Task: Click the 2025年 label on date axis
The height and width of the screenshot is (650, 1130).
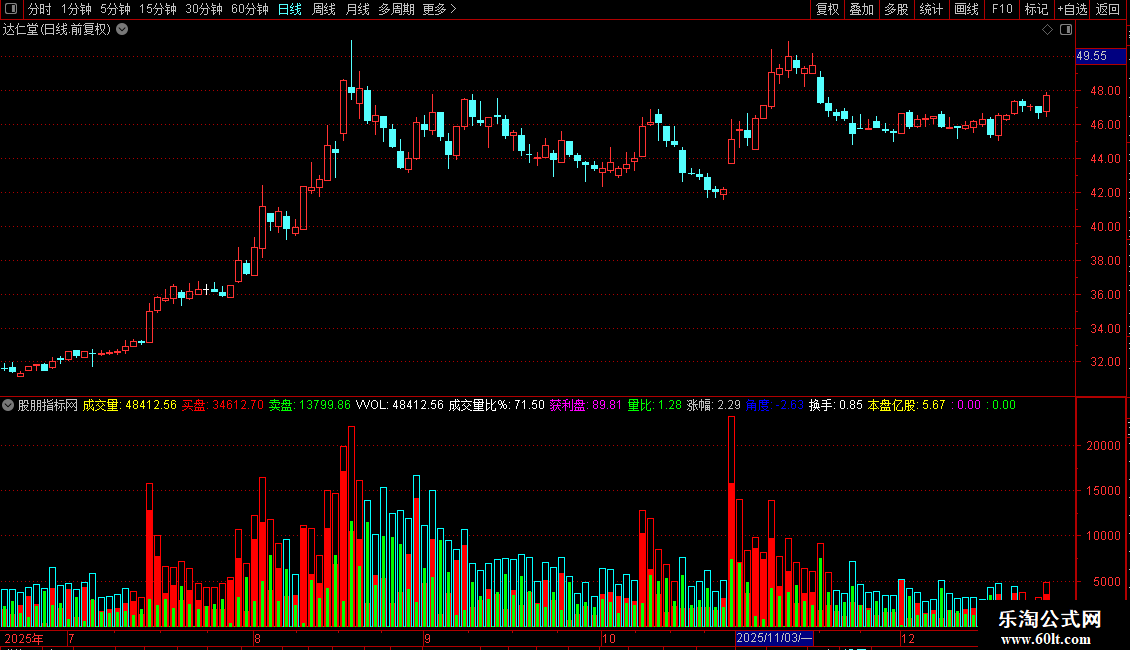Action: (24, 638)
